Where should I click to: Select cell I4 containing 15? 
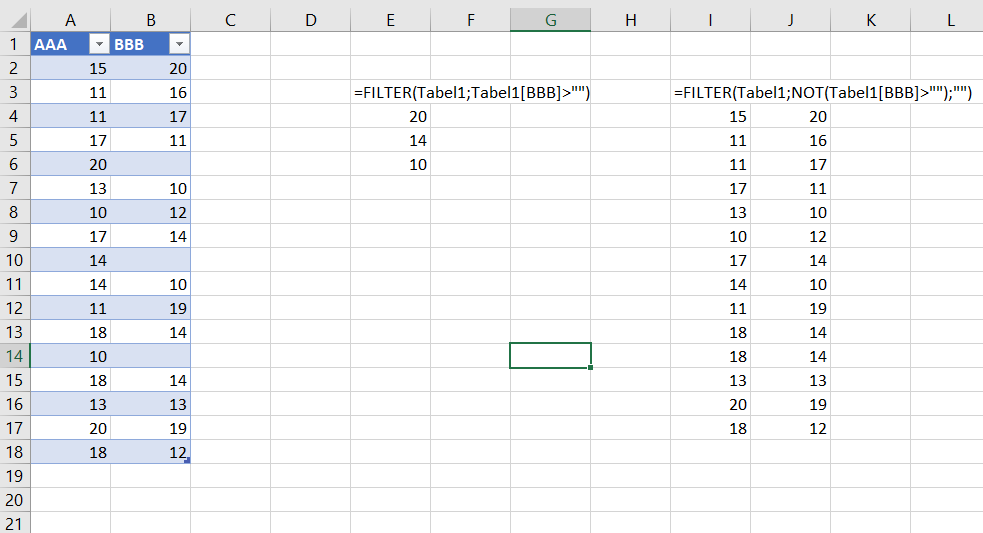(x=710, y=116)
